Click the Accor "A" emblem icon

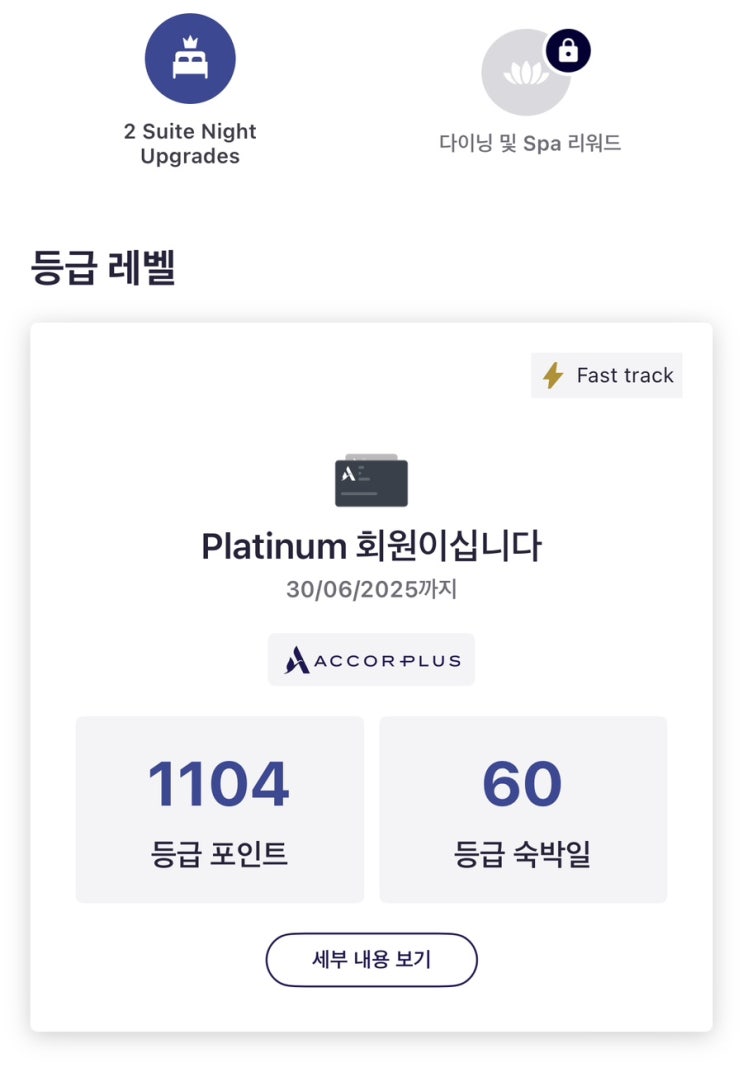[297, 660]
